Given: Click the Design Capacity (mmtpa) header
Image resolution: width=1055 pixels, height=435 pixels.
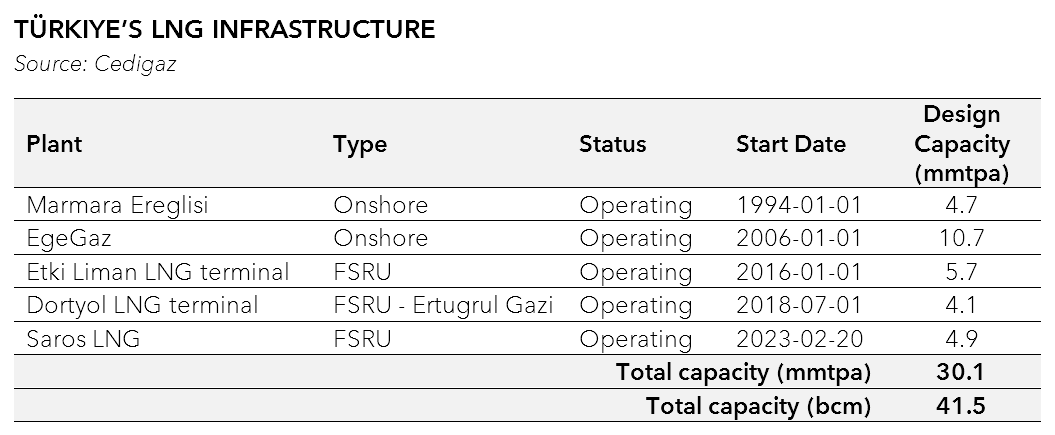Looking at the screenshot, I should pyautogui.click(x=962, y=144).
